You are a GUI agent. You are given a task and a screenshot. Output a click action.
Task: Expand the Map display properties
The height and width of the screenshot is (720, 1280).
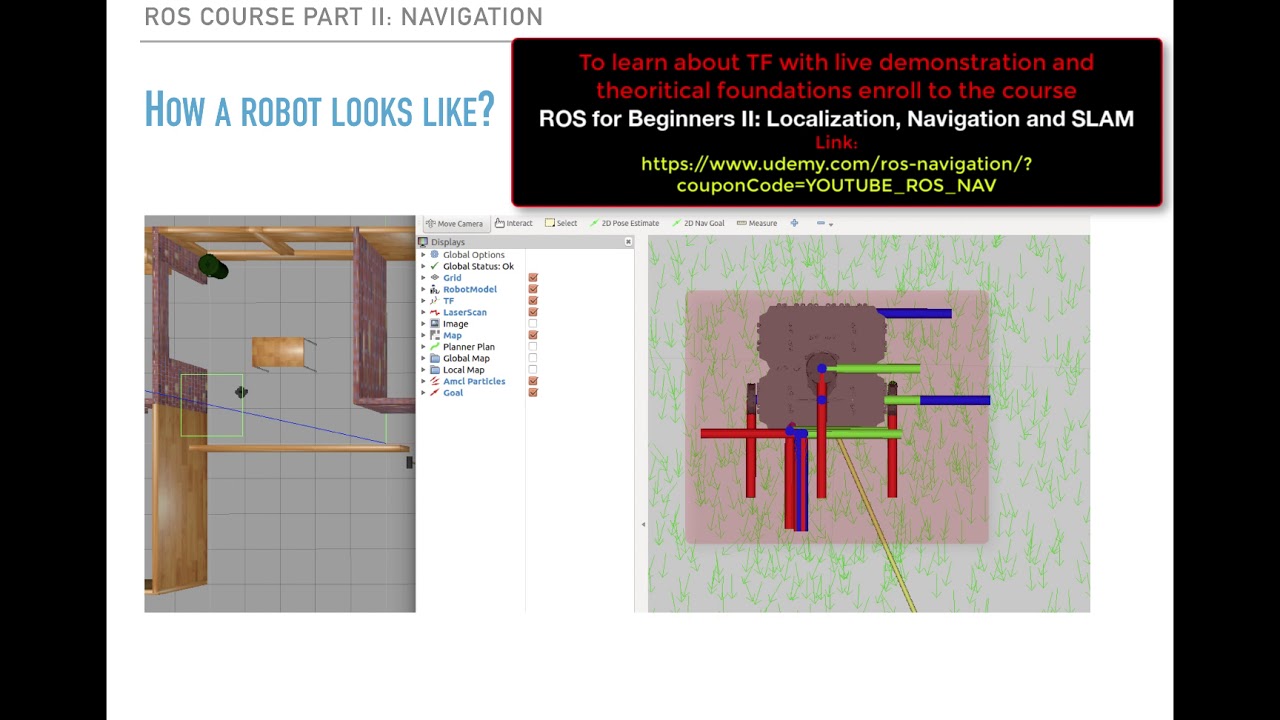423,335
